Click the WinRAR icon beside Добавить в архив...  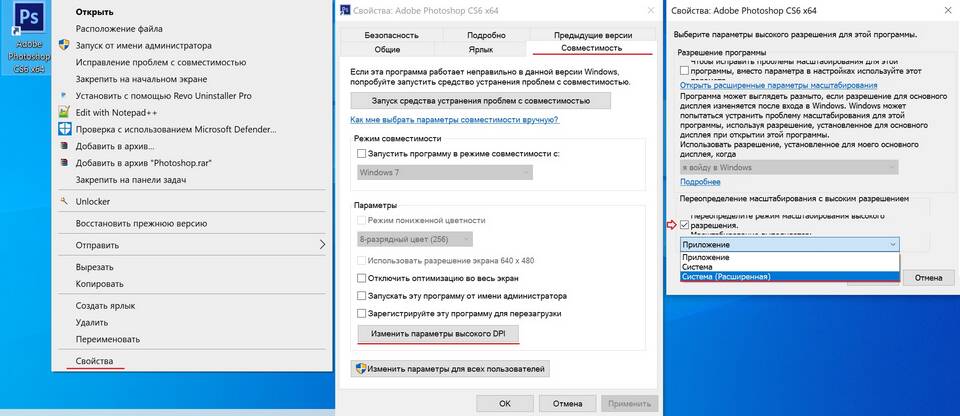point(64,146)
